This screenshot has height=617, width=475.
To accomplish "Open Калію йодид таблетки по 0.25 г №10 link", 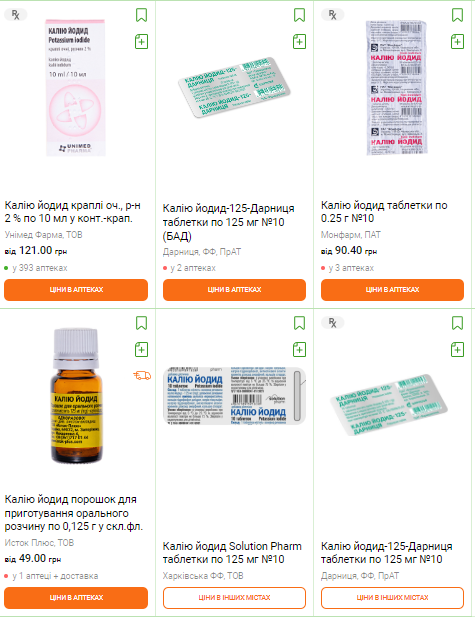I will (x=384, y=211).
